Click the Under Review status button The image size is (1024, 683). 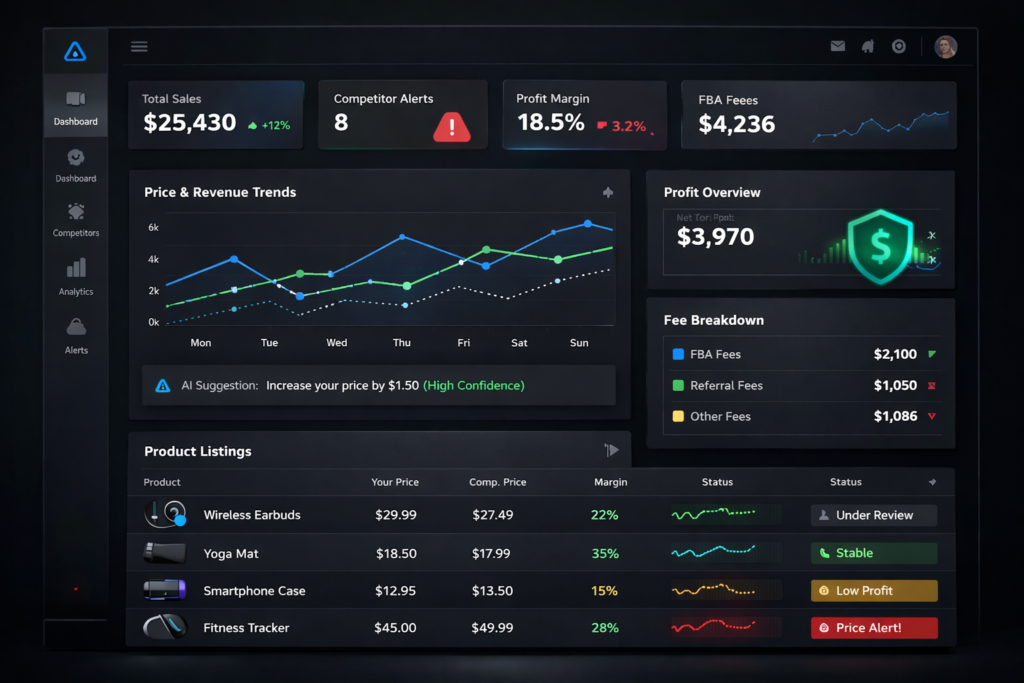click(873, 515)
